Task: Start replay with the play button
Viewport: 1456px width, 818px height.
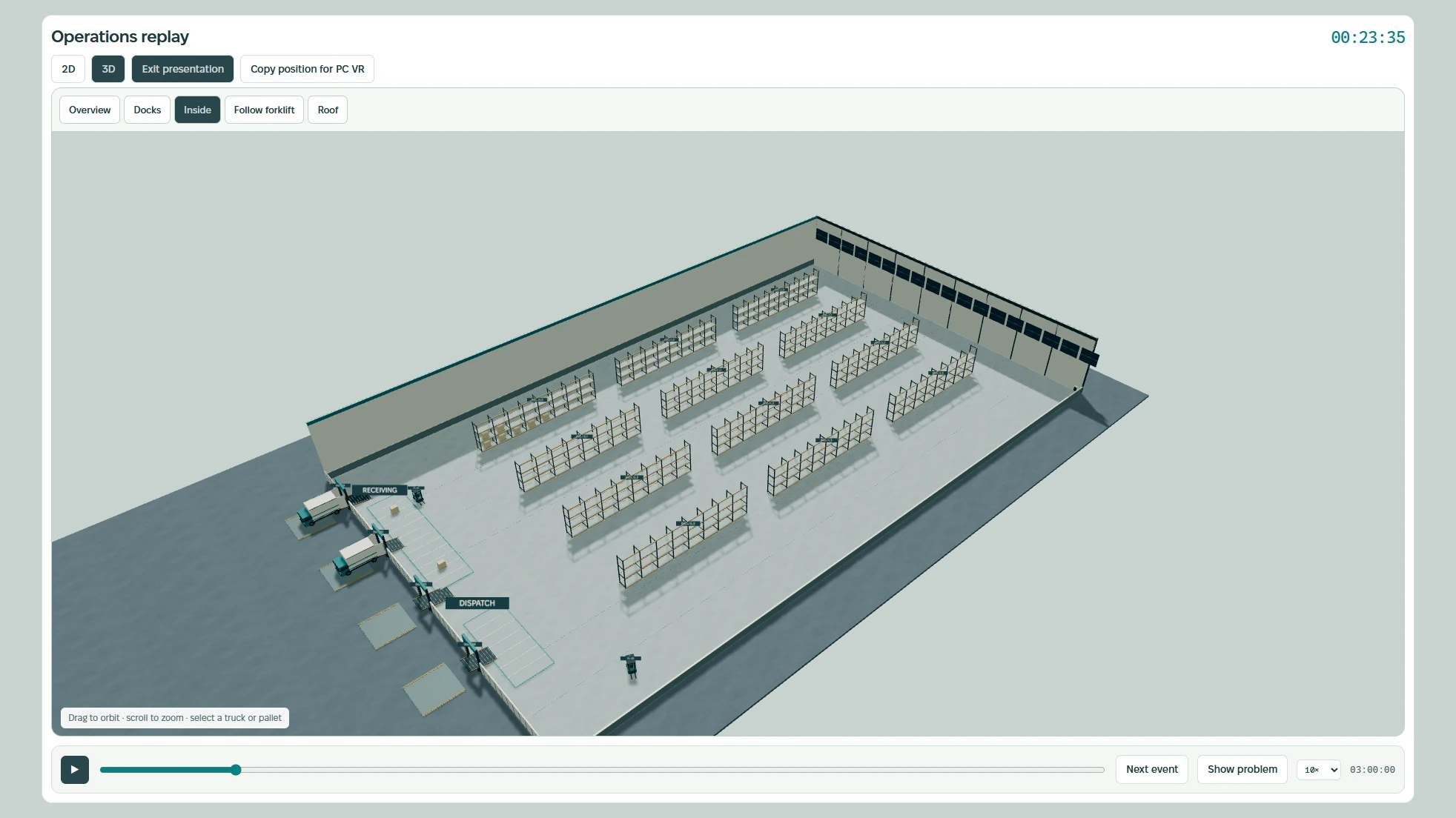Action: coord(75,769)
